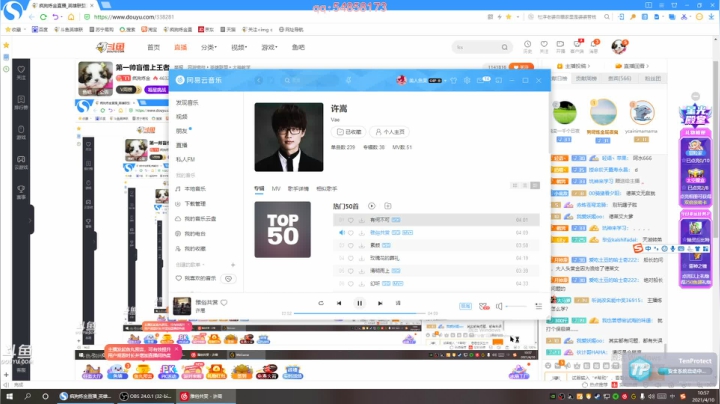This screenshot has width=720, height=404.
Task: Like the song 幻听
Action: (350, 284)
